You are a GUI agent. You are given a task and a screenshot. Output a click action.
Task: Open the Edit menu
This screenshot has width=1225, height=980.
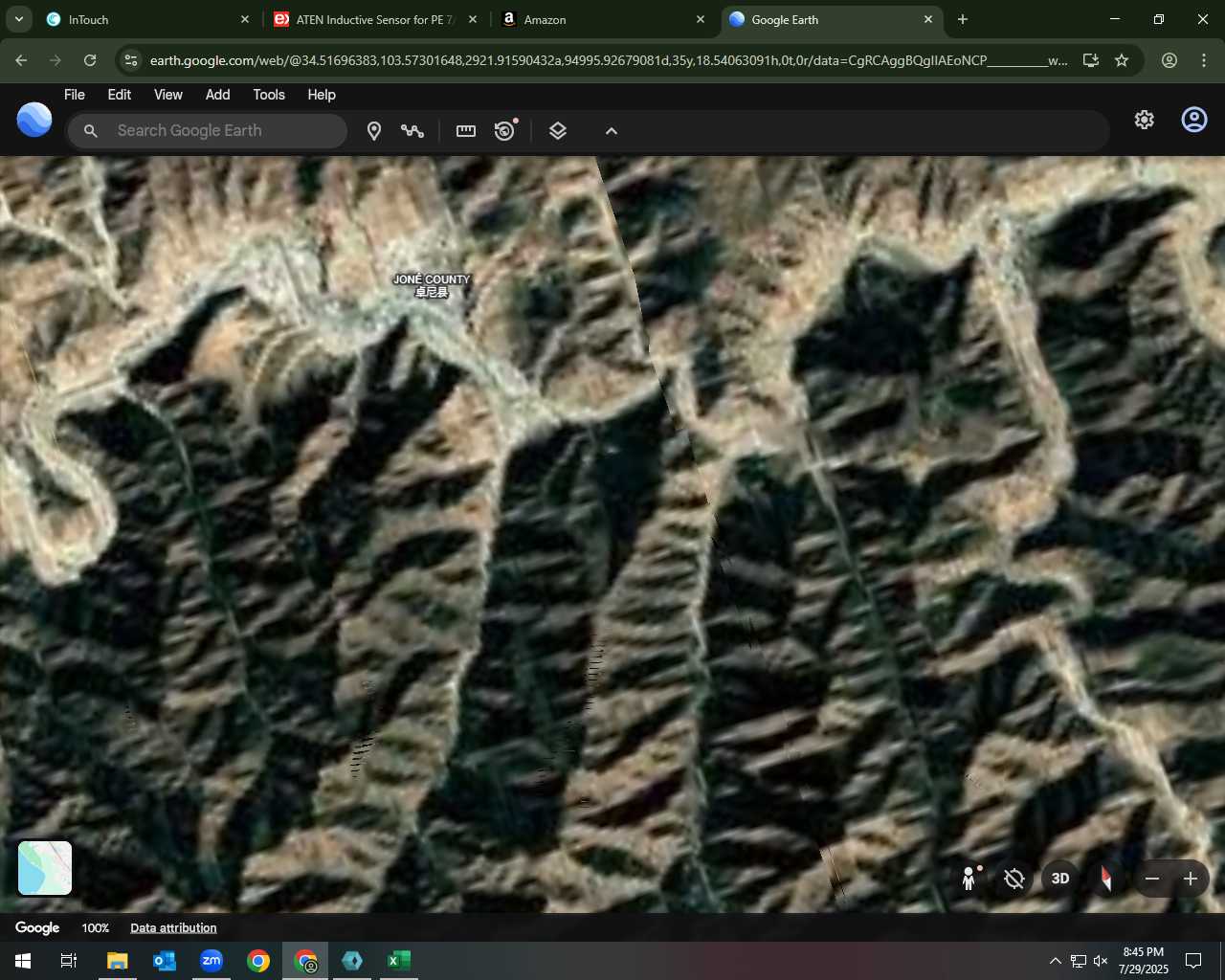[x=120, y=95]
